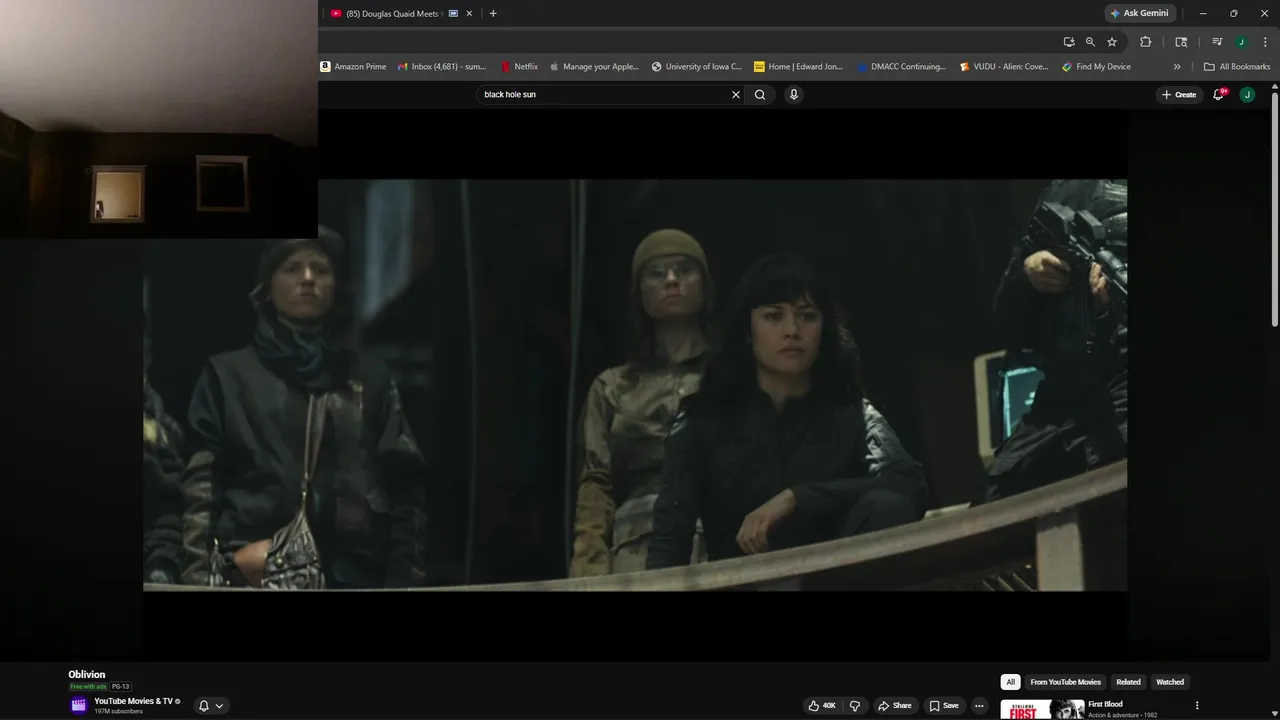This screenshot has height=720, width=1280.
Task: Select the Related filter chip
Action: point(1128,682)
